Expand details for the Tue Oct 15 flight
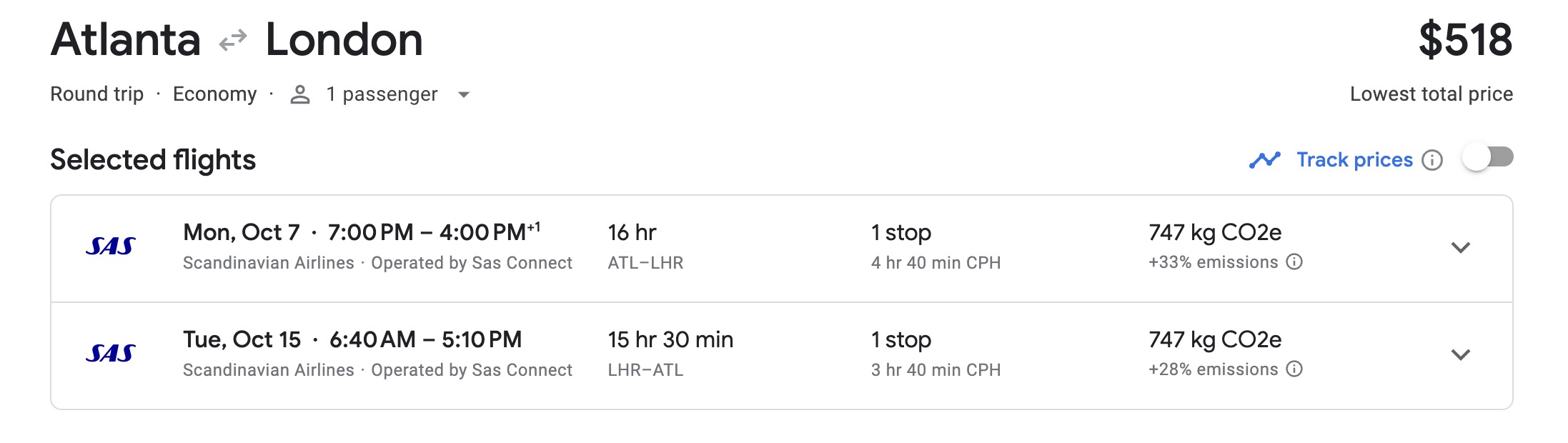Image resolution: width=1568 pixels, height=443 pixels. (x=1462, y=353)
